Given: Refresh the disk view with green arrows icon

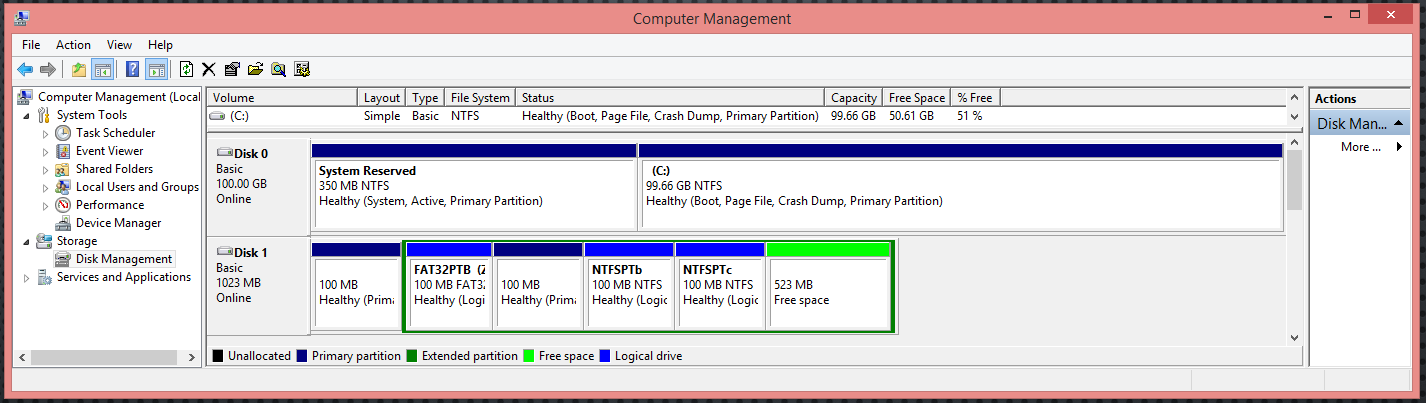Looking at the screenshot, I should pyautogui.click(x=186, y=69).
